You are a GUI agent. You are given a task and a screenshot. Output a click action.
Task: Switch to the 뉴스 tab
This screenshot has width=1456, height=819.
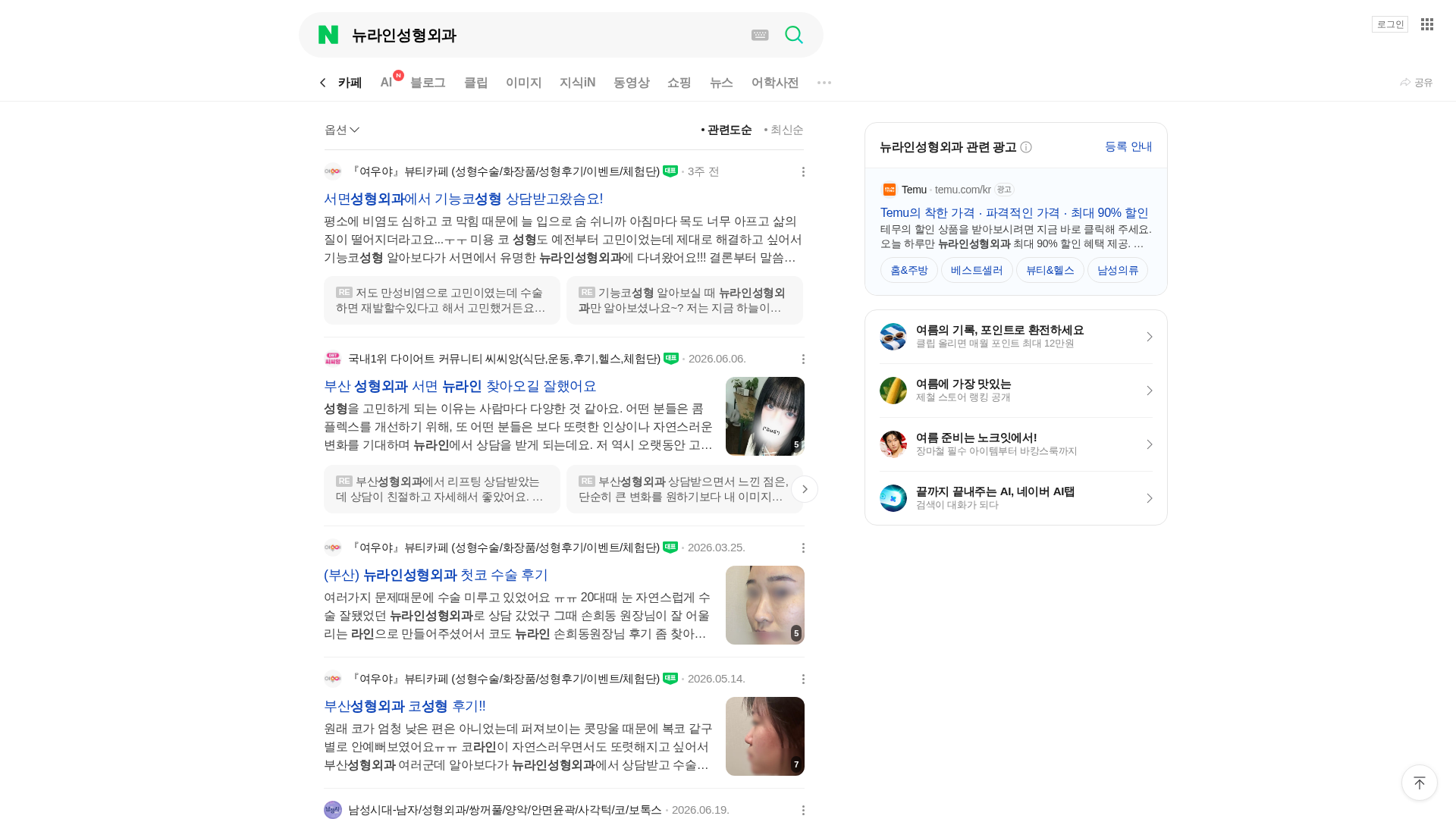coord(721,83)
